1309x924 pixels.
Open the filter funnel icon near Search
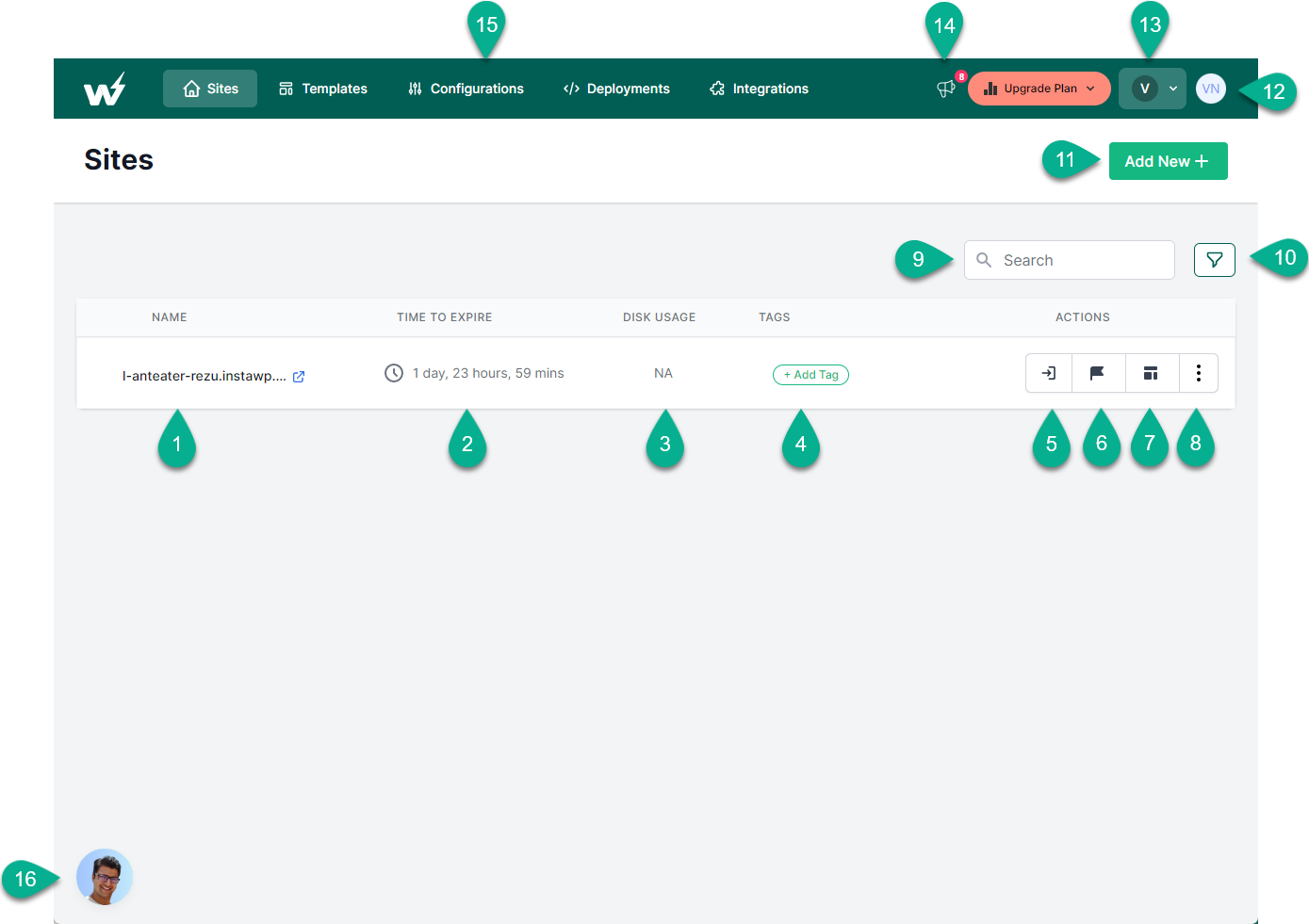[x=1214, y=259]
